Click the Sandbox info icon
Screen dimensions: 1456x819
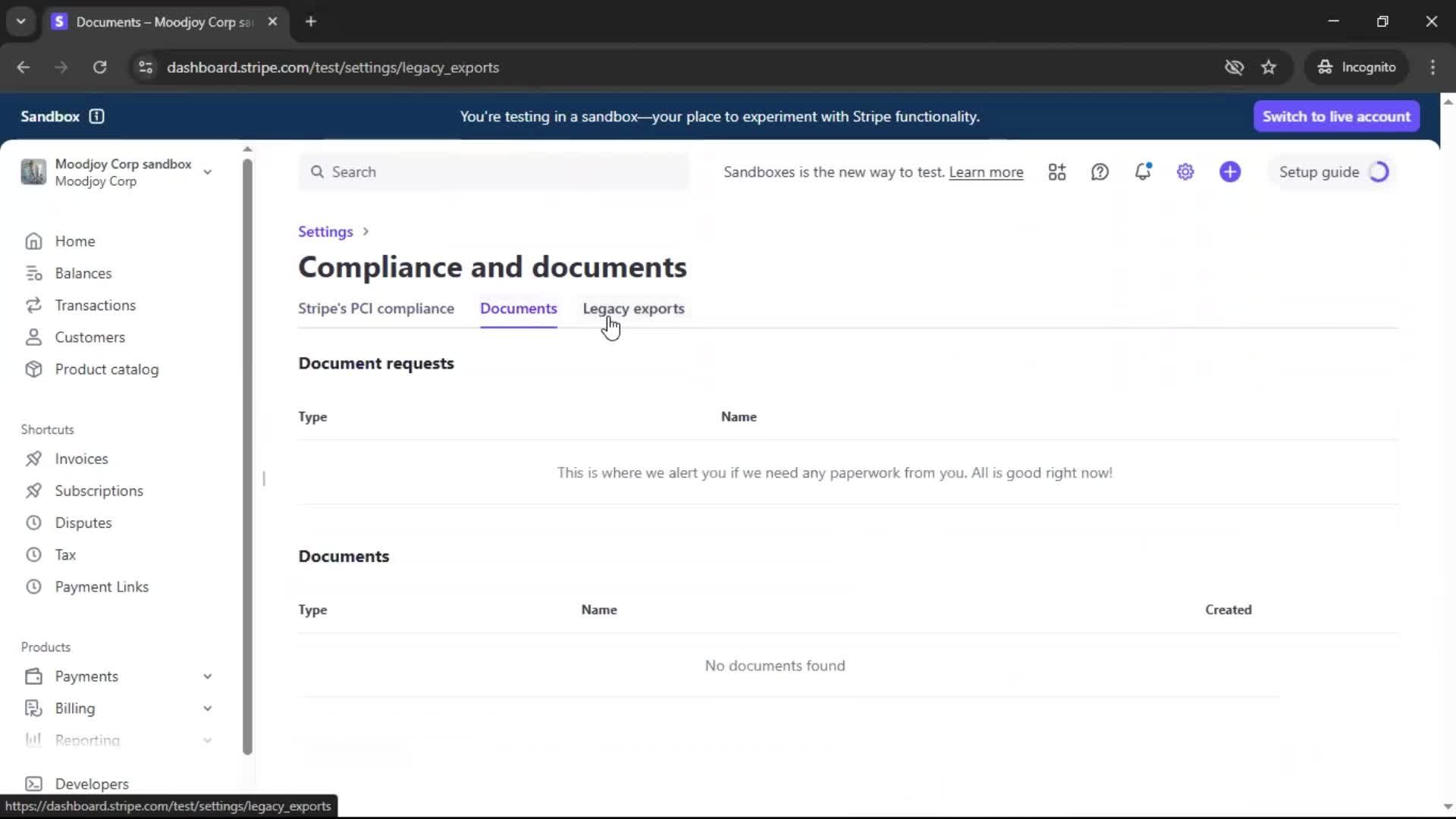(x=97, y=116)
